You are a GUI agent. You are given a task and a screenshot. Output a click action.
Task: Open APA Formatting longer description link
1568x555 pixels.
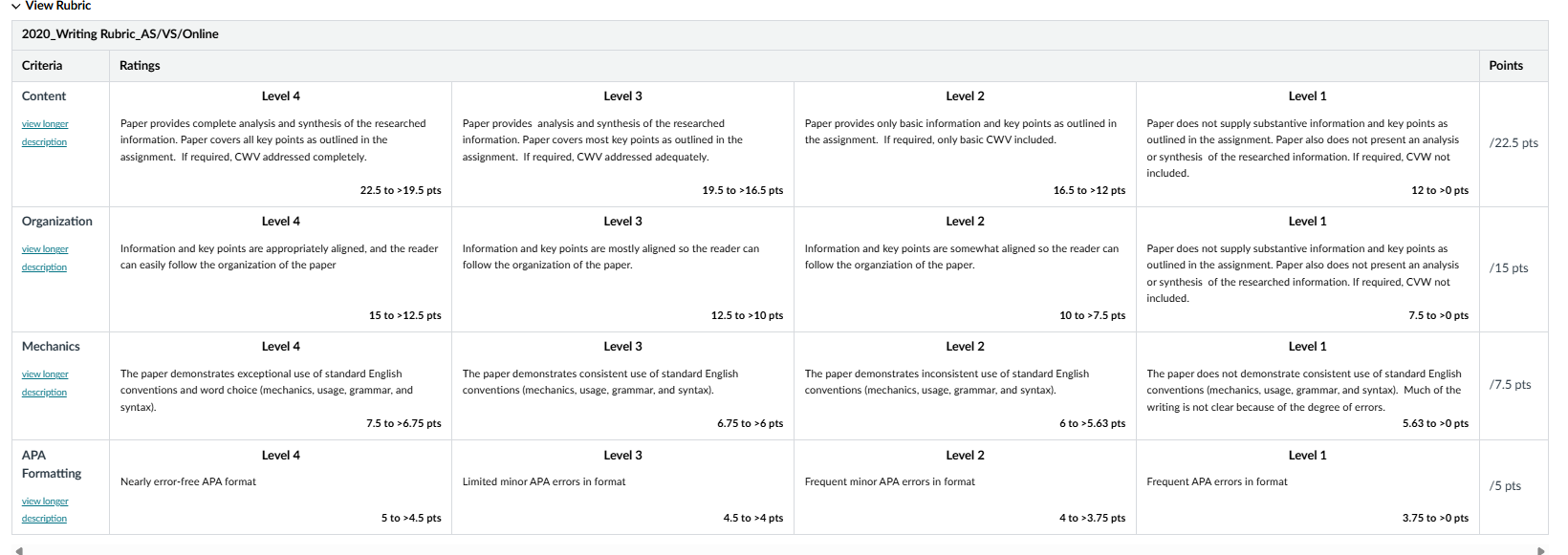[x=45, y=509]
